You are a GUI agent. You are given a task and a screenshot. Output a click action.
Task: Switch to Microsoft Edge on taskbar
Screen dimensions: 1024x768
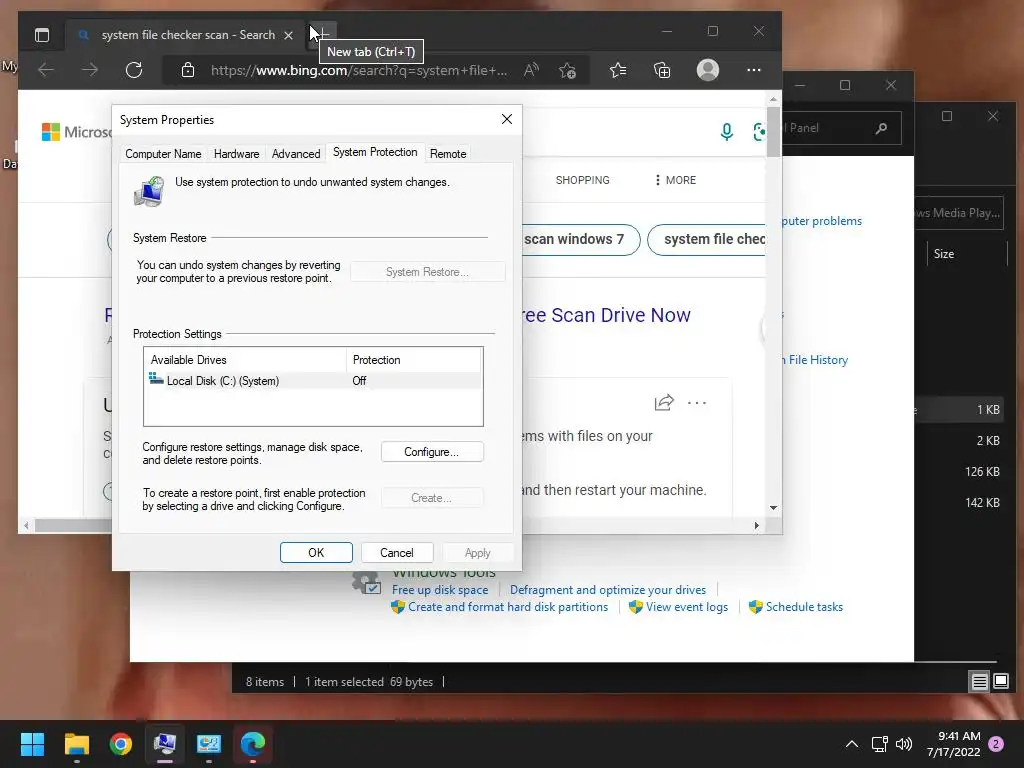coord(253,744)
